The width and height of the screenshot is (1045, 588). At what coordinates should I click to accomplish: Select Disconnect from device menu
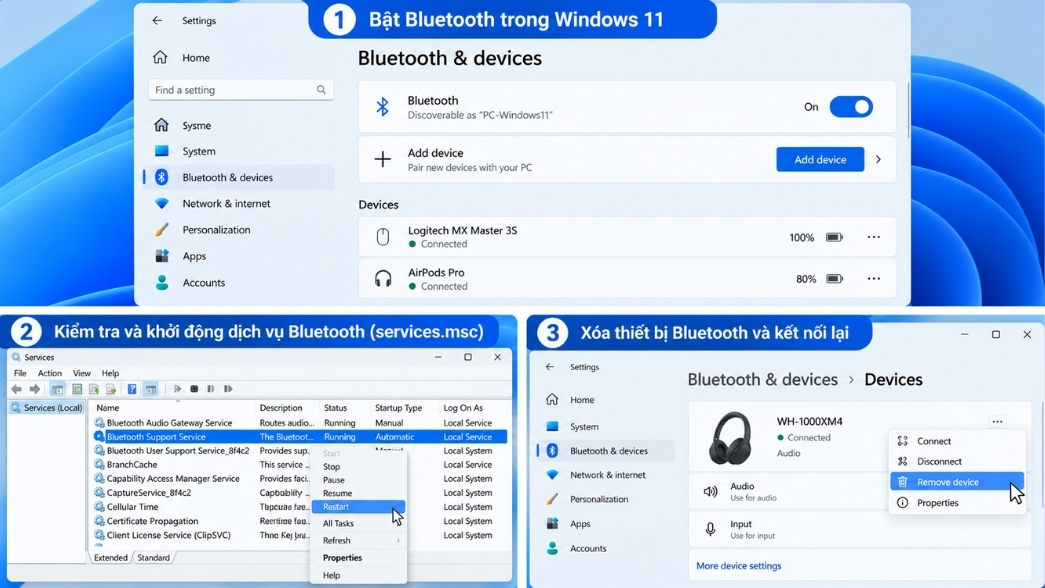tap(956, 461)
